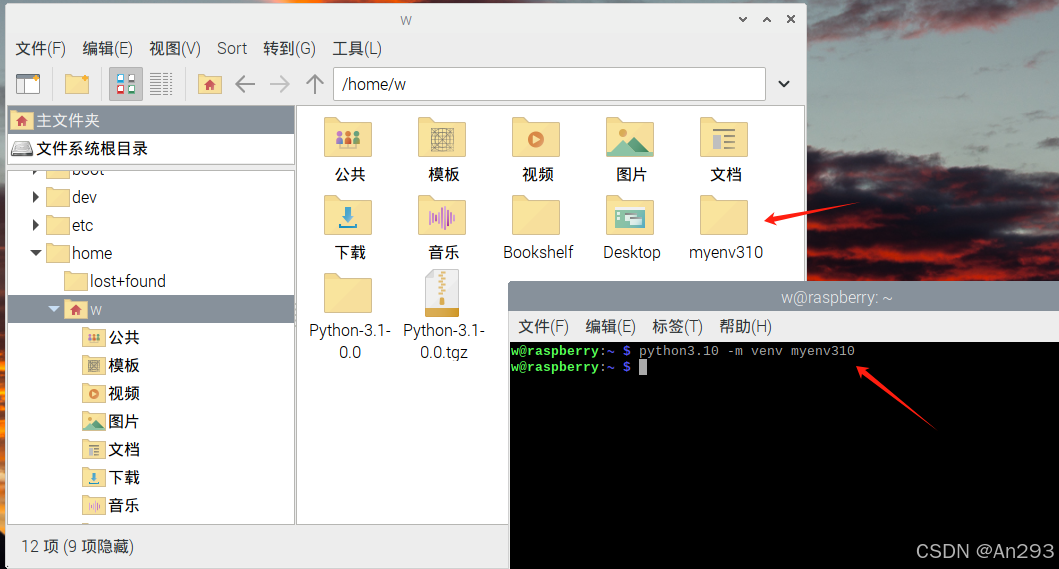Navigate forward with right arrow
The height and width of the screenshot is (569, 1059).
[279, 84]
